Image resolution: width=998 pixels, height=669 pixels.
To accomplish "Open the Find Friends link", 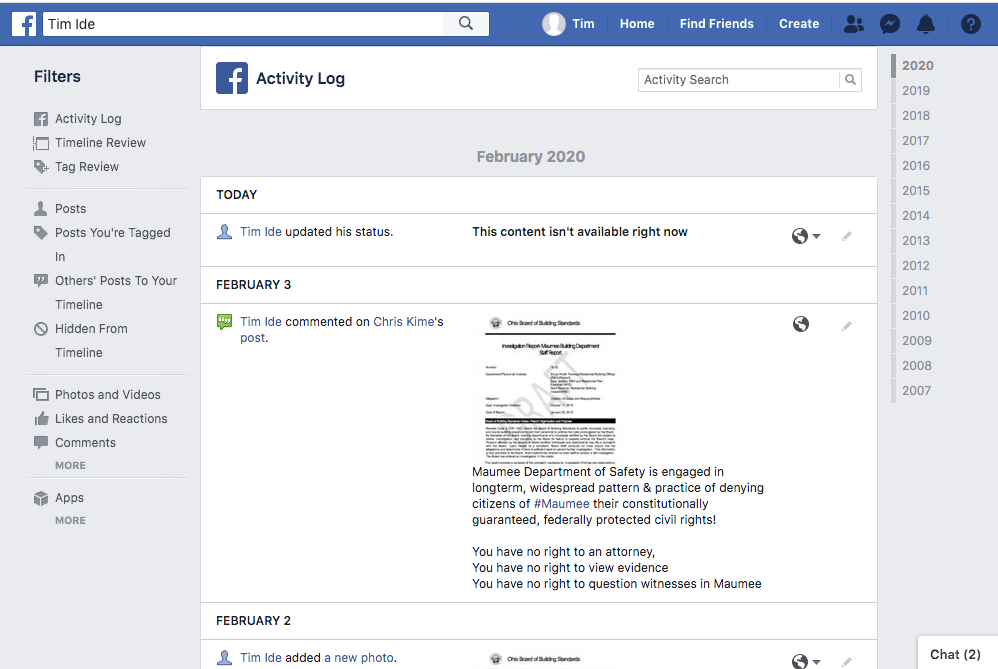I will point(716,24).
